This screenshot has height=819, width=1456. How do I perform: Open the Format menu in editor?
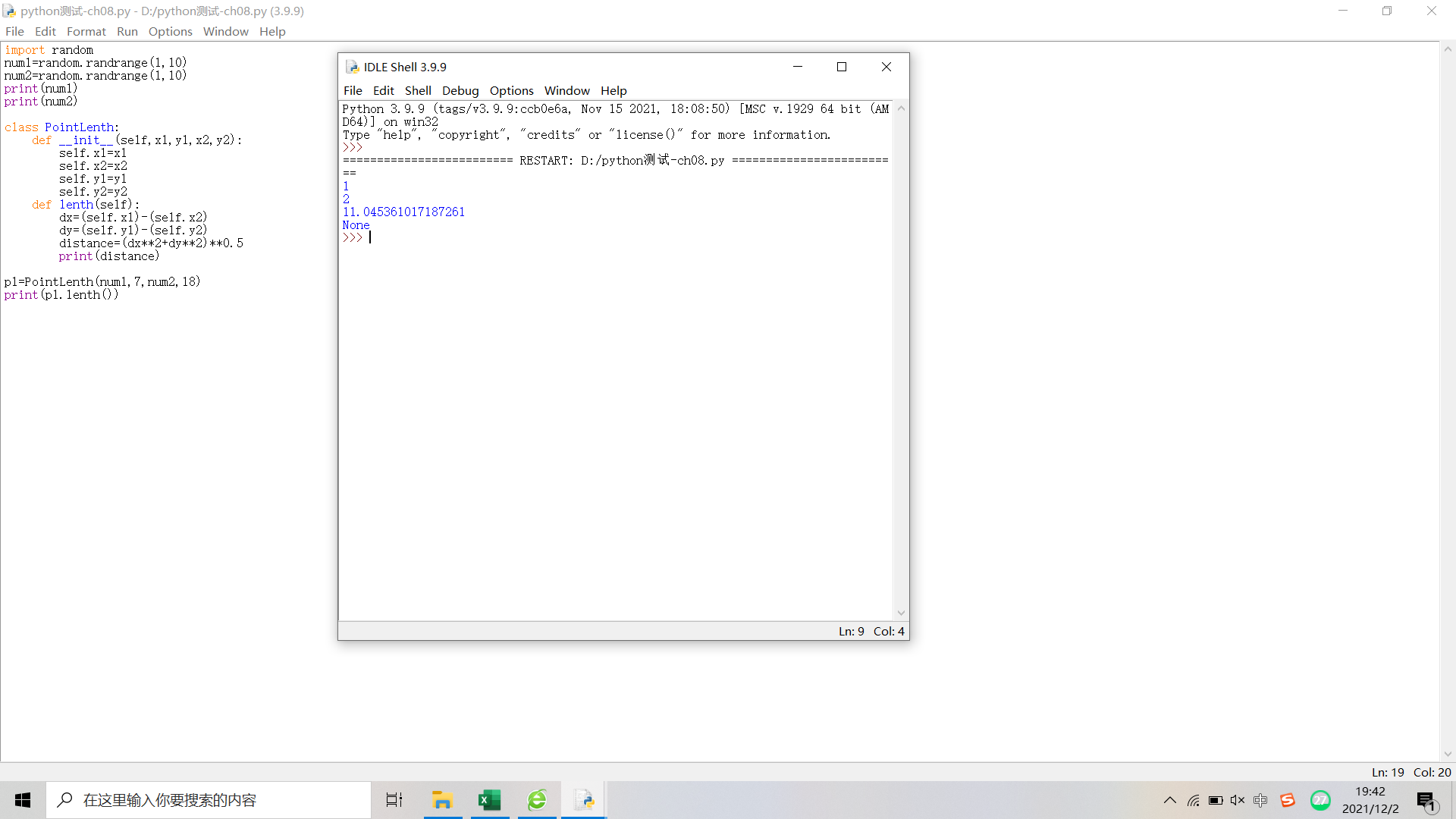[86, 31]
